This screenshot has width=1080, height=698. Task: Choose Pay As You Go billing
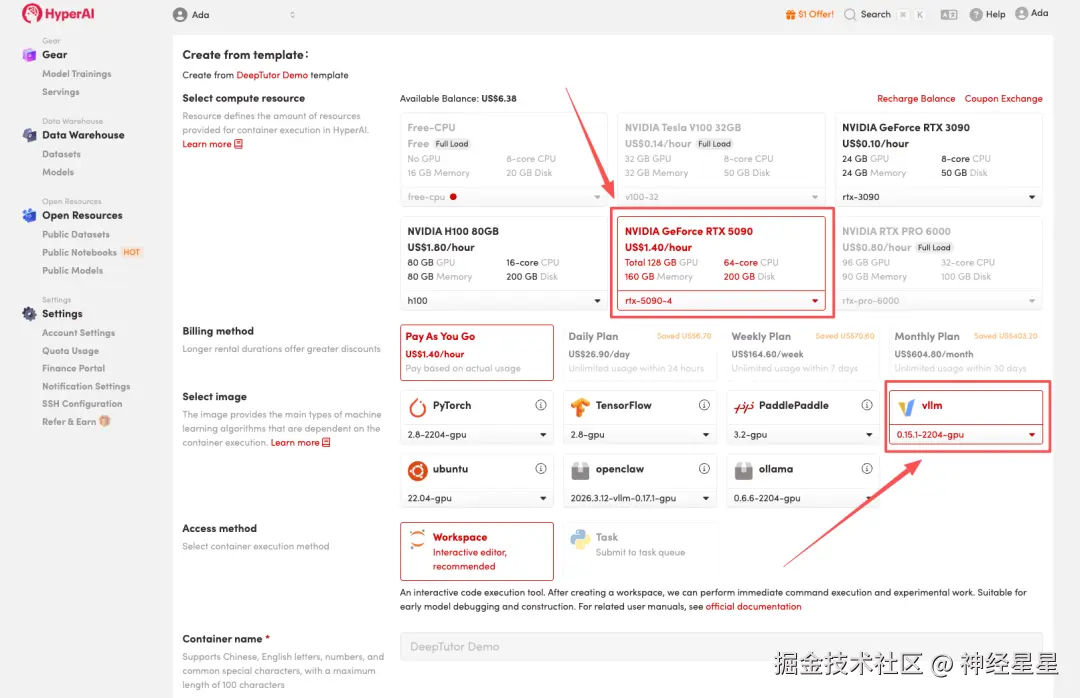click(x=477, y=353)
